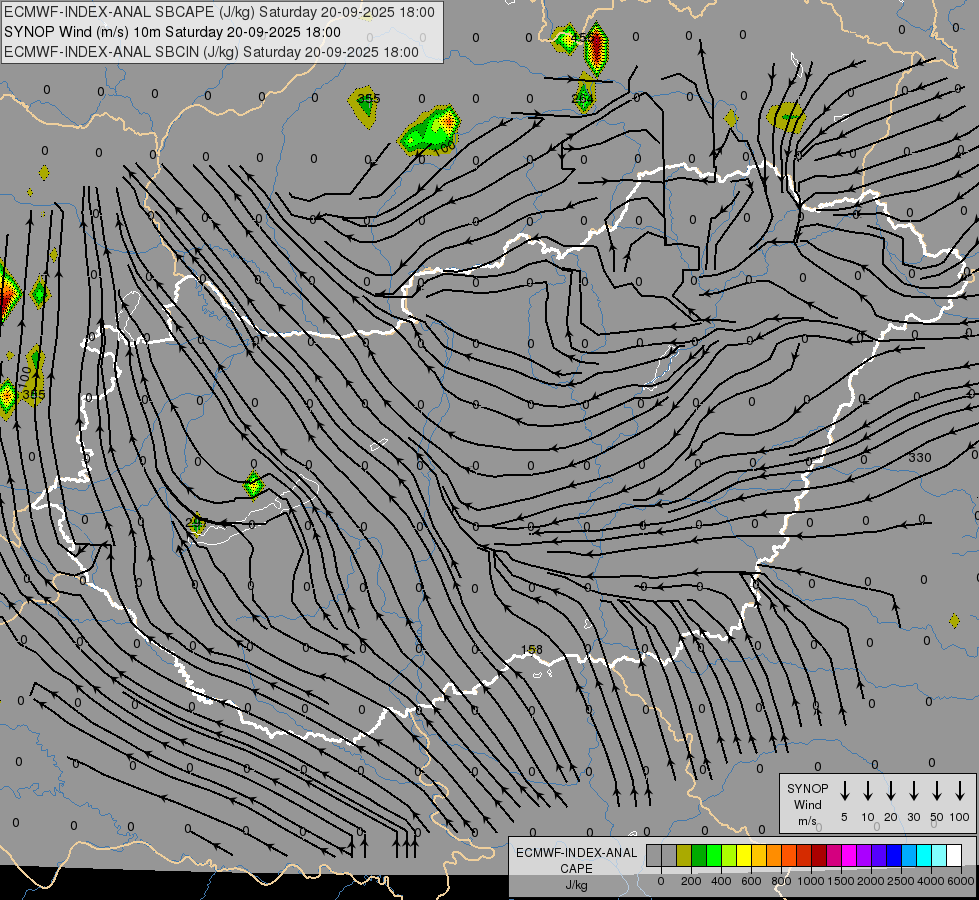Viewport: 979px width, 900px height.
Task: Click the 200 tick label on CAPE scale
Action: (x=691, y=881)
